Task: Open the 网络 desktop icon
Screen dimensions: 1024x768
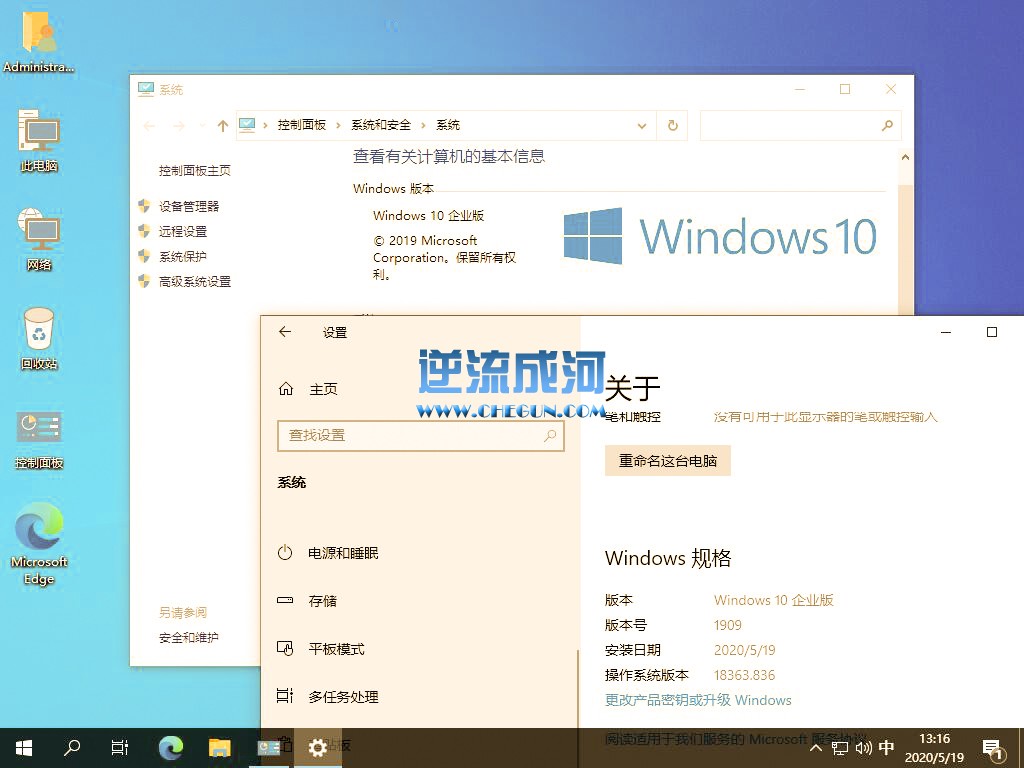Action: pyautogui.click(x=39, y=239)
